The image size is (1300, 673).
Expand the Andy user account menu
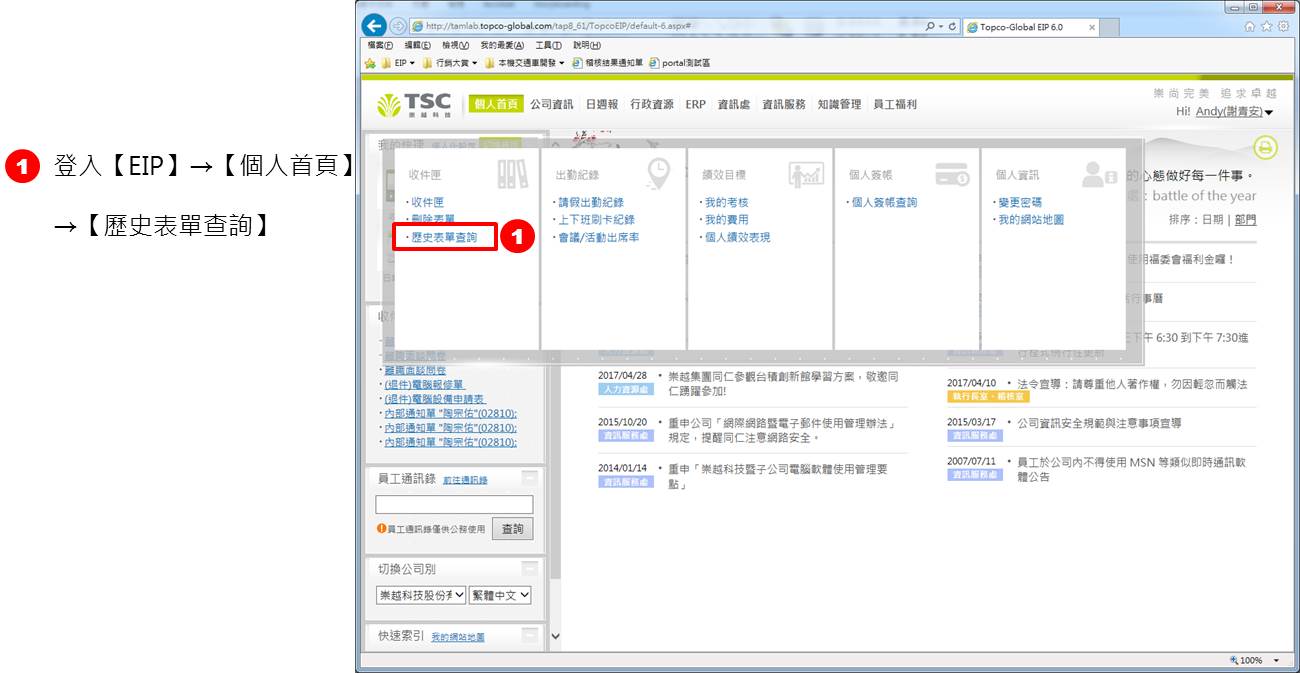tap(1269, 112)
